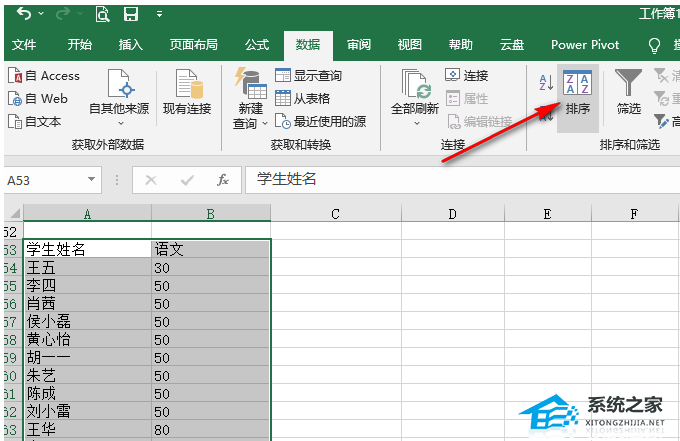Viewport: 680px width, 441px height.
Task: Click the Save floppy disk icon
Action: (131, 14)
